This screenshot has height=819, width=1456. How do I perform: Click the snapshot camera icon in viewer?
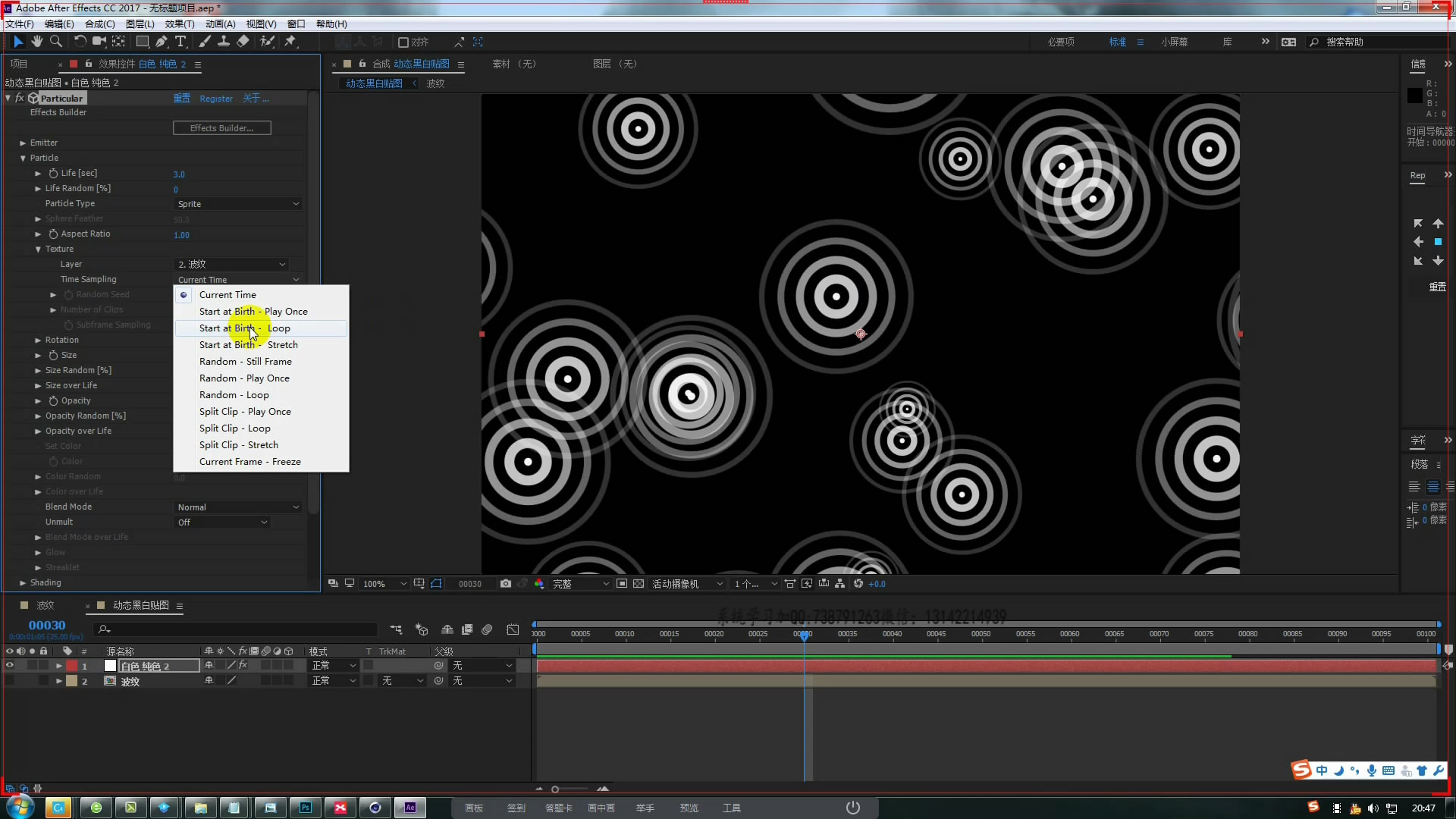coord(506,584)
